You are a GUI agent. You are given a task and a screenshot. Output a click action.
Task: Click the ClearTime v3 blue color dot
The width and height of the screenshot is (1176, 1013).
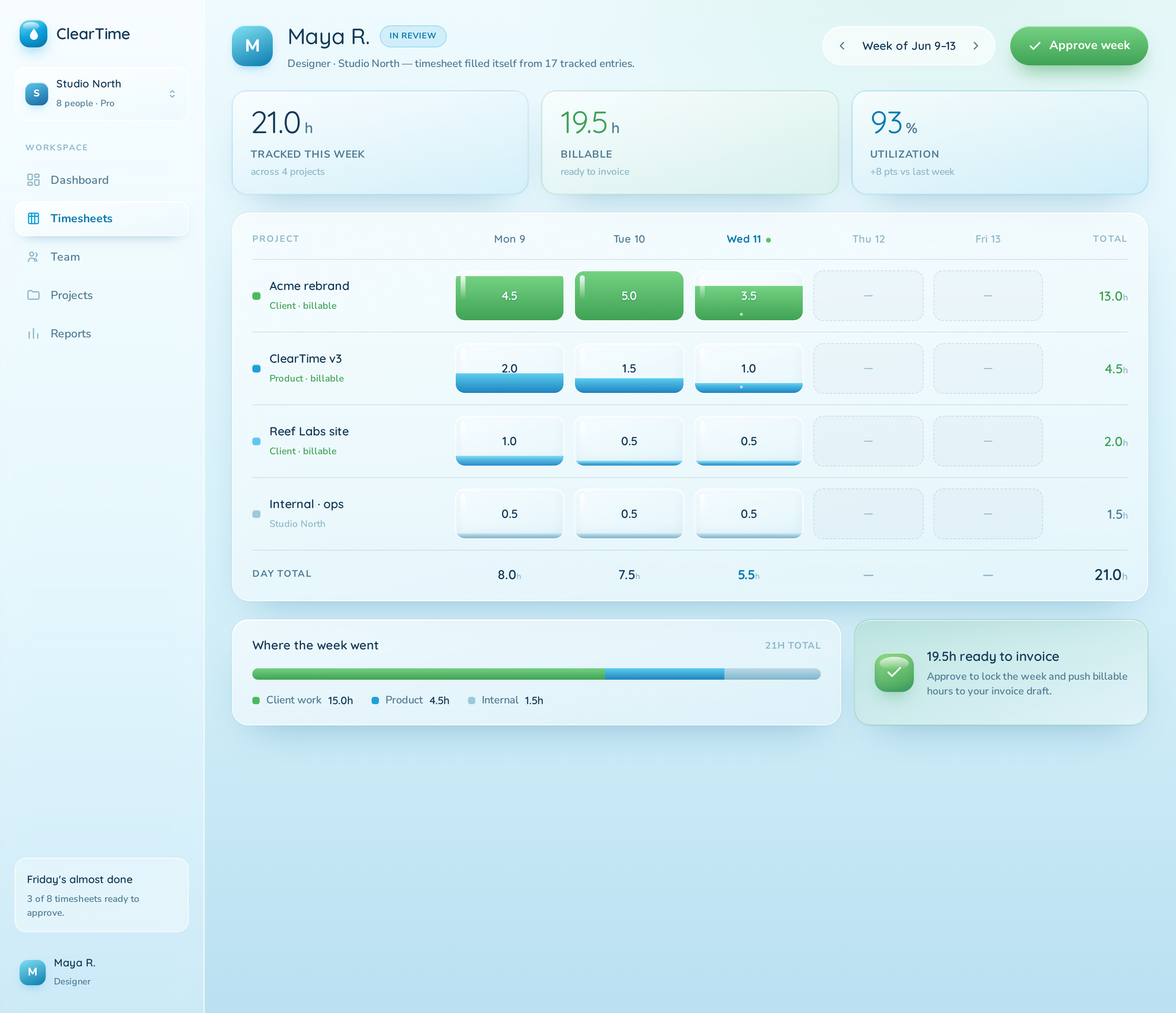click(256, 368)
